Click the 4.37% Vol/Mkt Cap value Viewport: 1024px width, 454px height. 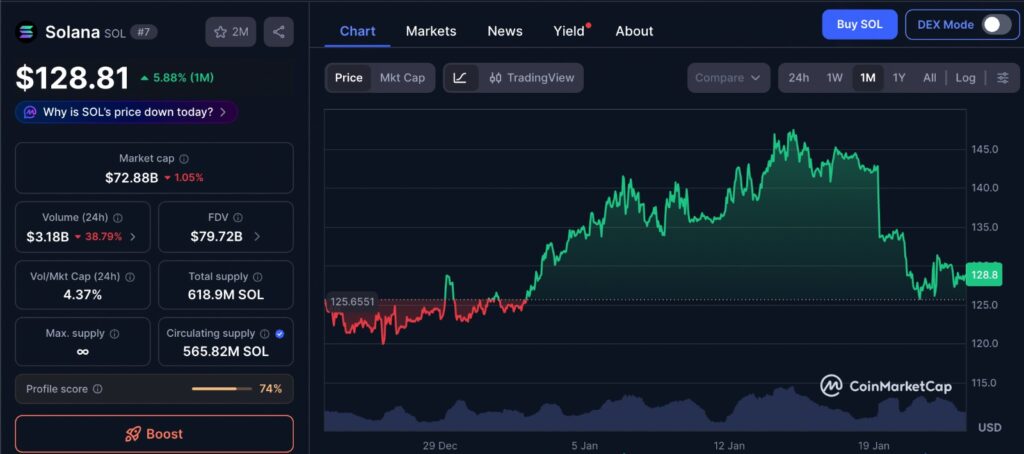coord(82,295)
